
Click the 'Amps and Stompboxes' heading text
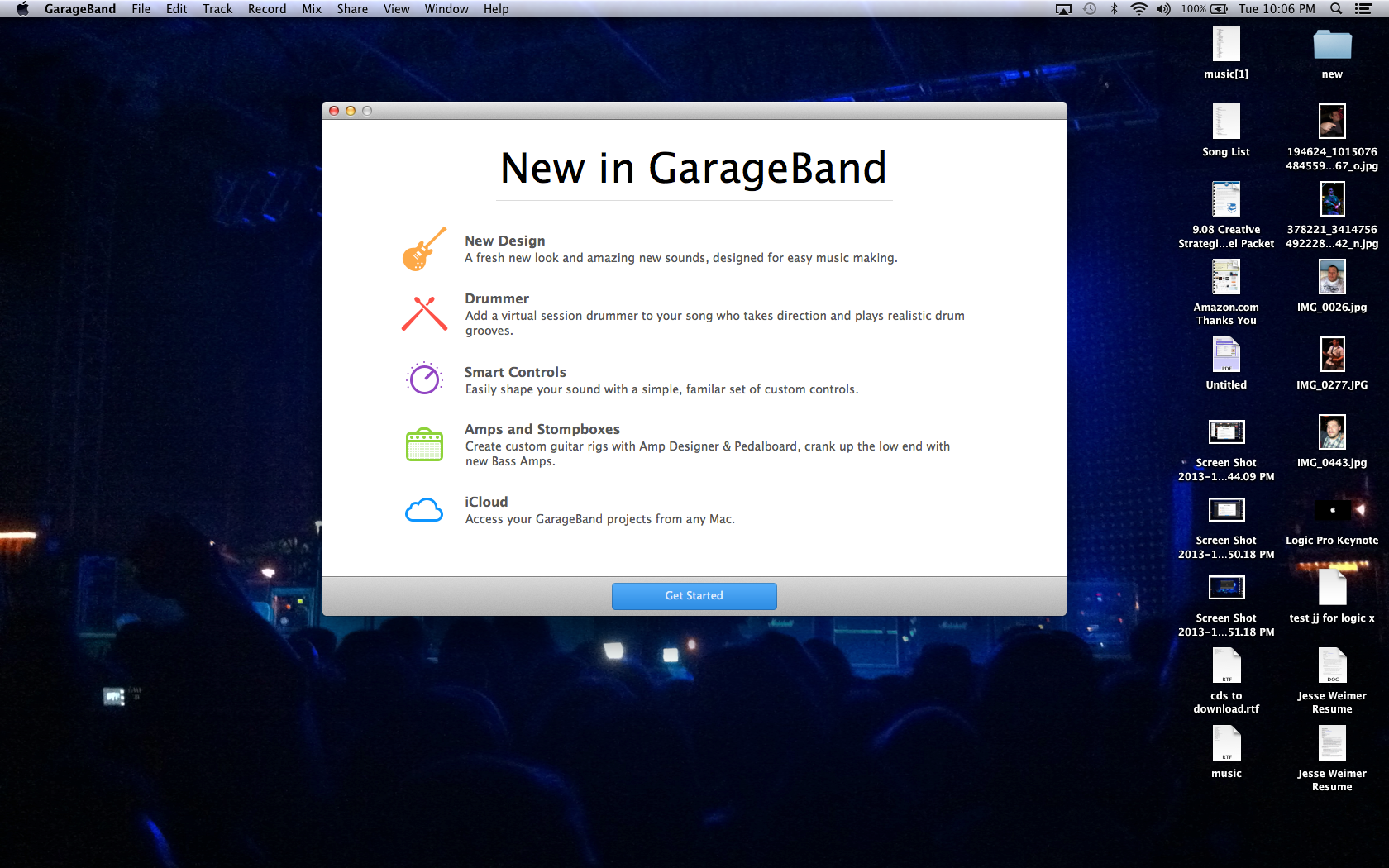point(542,429)
